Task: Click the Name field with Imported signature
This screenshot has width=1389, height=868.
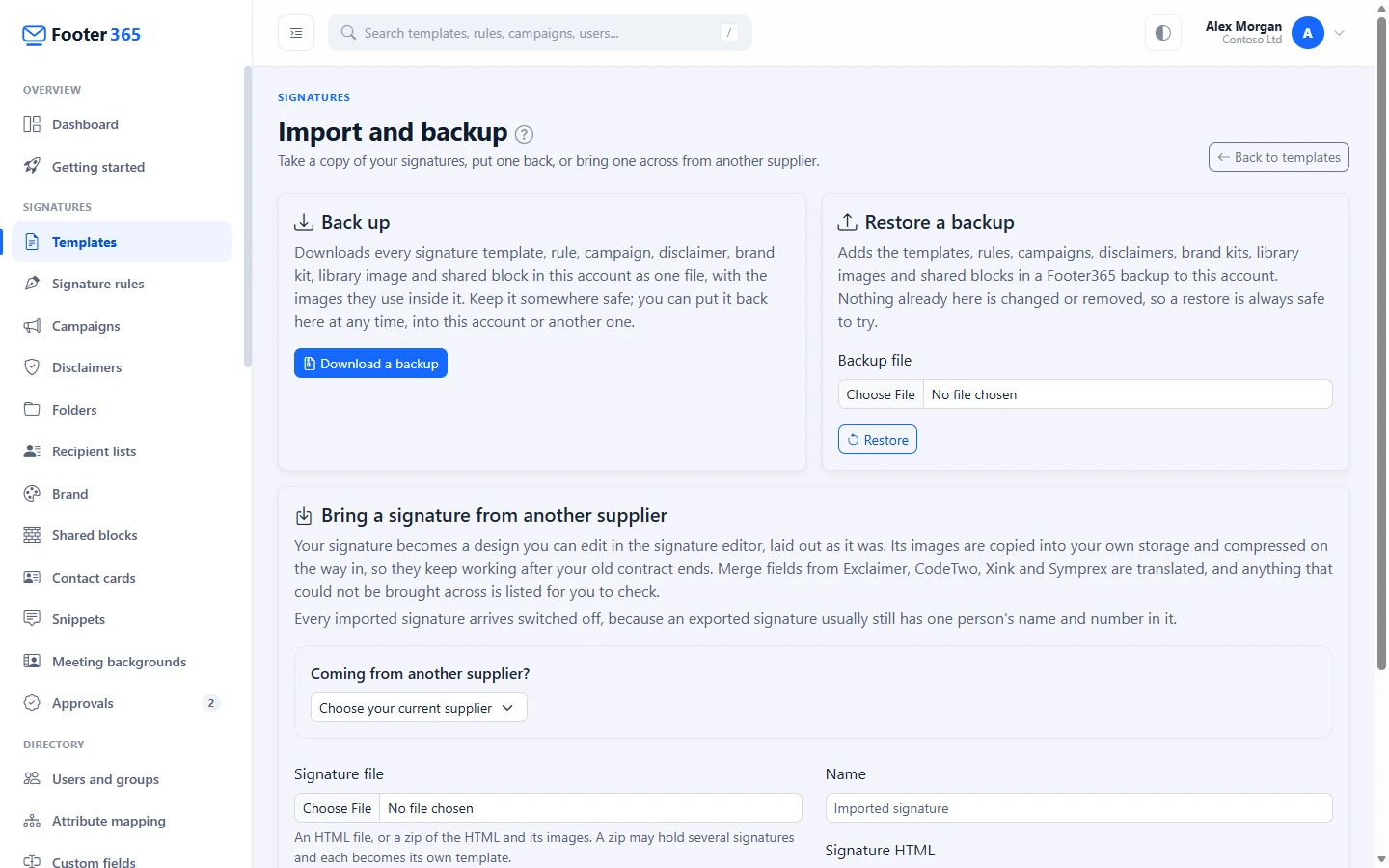Action: click(x=1078, y=808)
